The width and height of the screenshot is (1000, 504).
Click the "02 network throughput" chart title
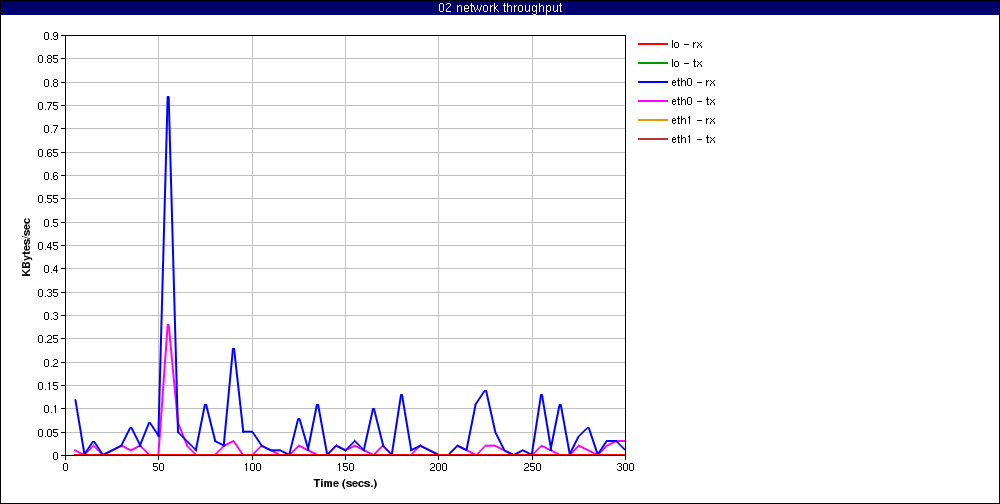tap(500, 8)
